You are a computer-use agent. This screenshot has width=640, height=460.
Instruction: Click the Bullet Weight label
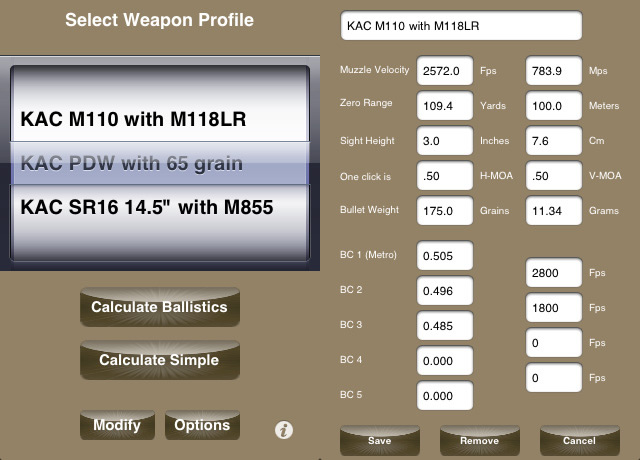click(369, 210)
